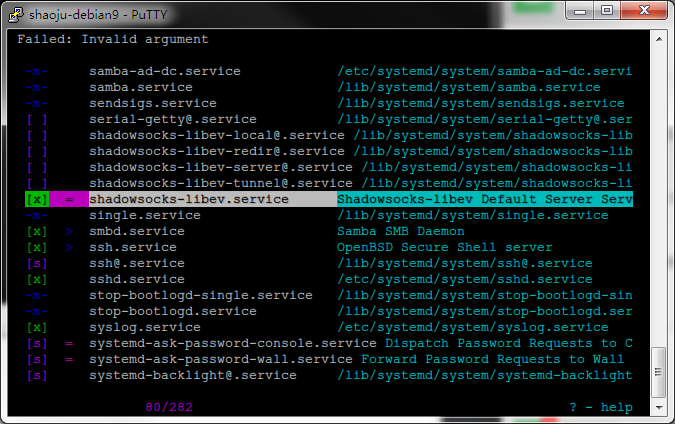Screen dimensions: 675x424
Task: Click the equals indicator for systemd-ask-password-wall.service
Action: pos(69,359)
